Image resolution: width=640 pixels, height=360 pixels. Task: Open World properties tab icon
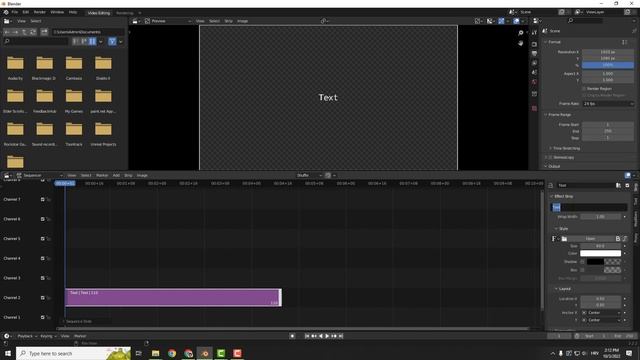click(534, 82)
